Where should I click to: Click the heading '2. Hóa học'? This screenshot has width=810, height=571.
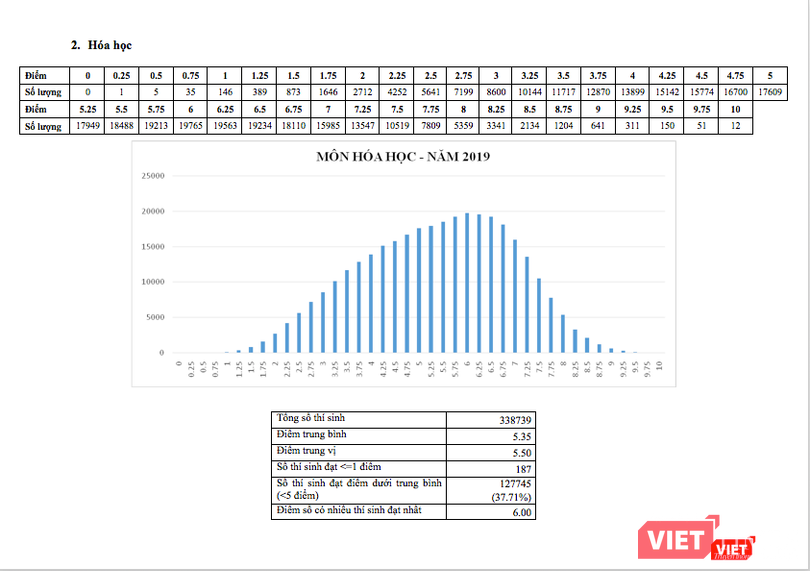click(x=100, y=46)
